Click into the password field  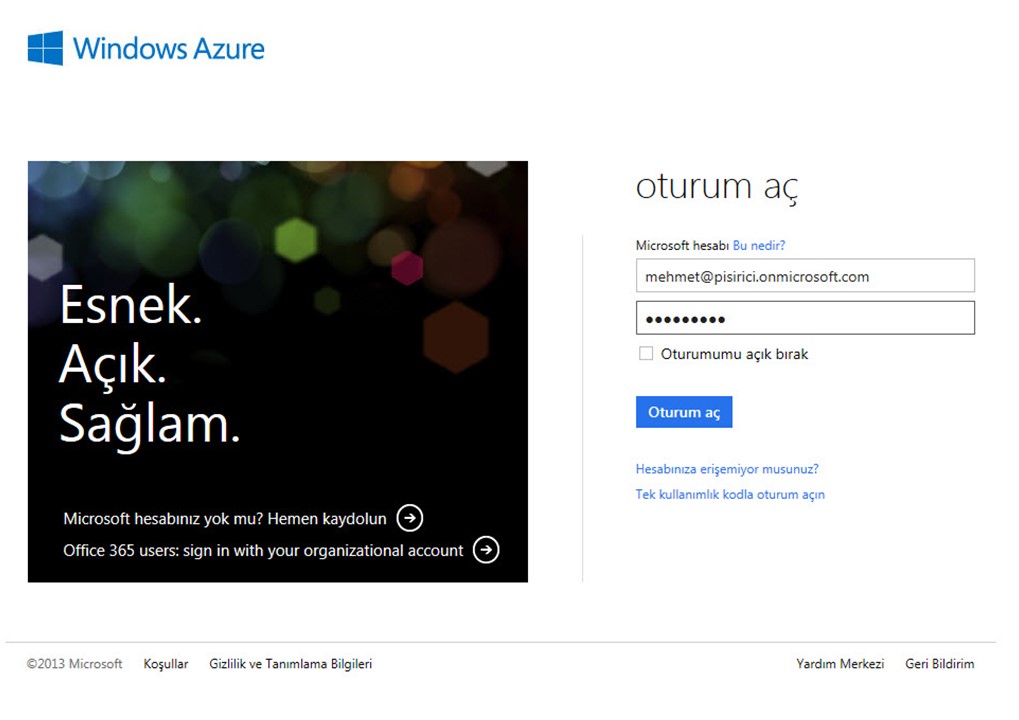804,319
